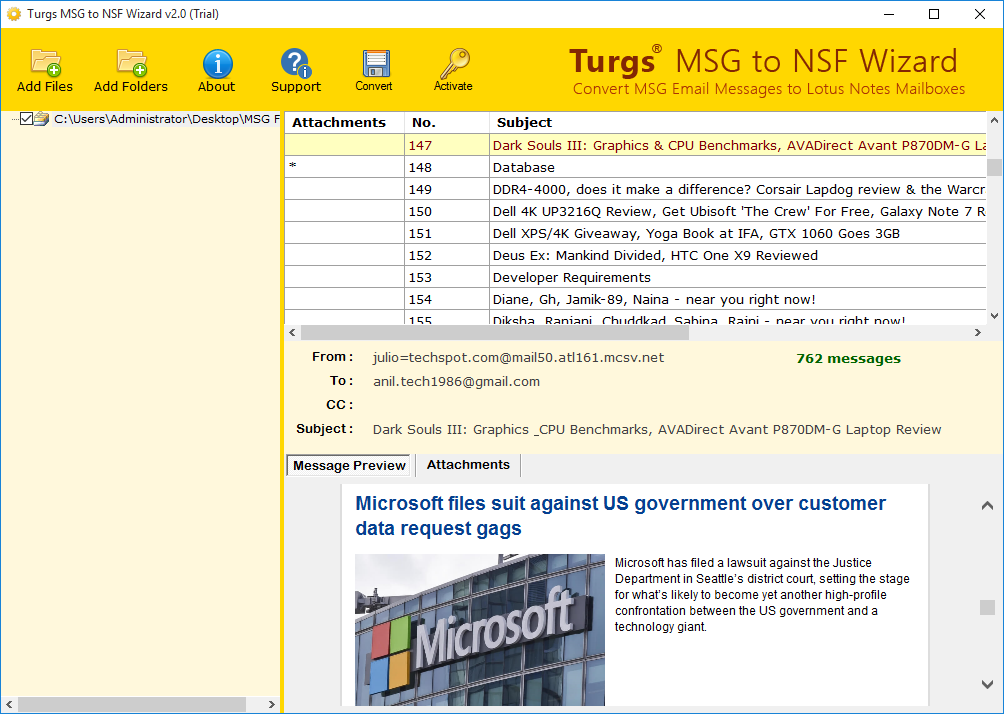Select the Database message row

point(635,167)
